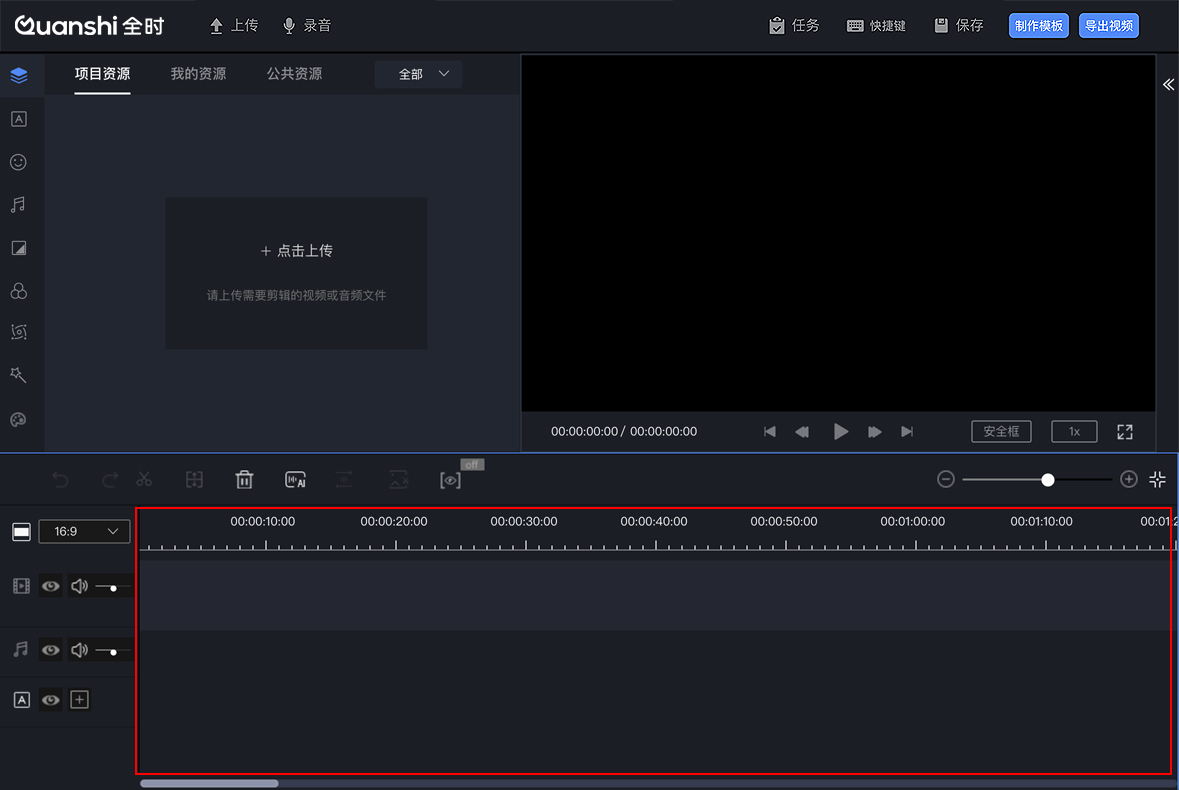
Task: Open the music library icon in sidebar
Action: [18, 205]
